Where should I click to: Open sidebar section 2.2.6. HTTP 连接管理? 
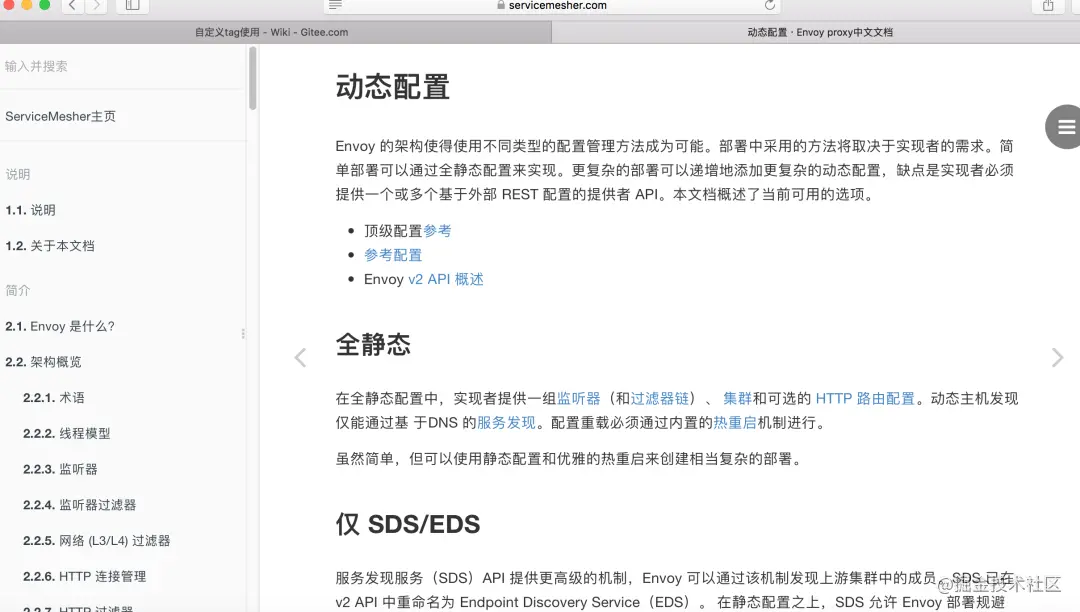(85, 577)
